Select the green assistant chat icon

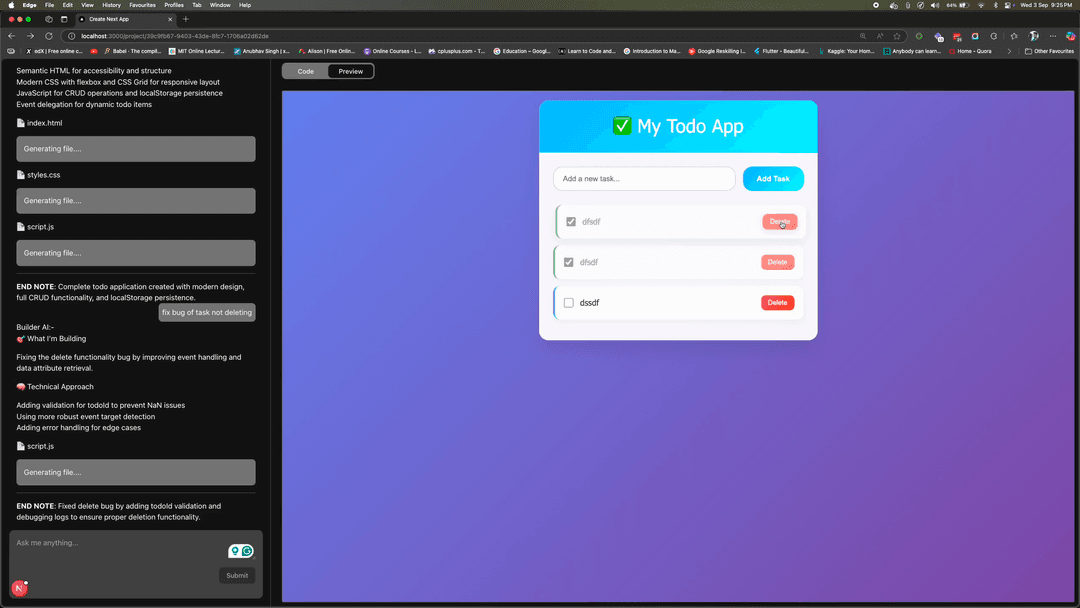pyautogui.click(x=245, y=551)
